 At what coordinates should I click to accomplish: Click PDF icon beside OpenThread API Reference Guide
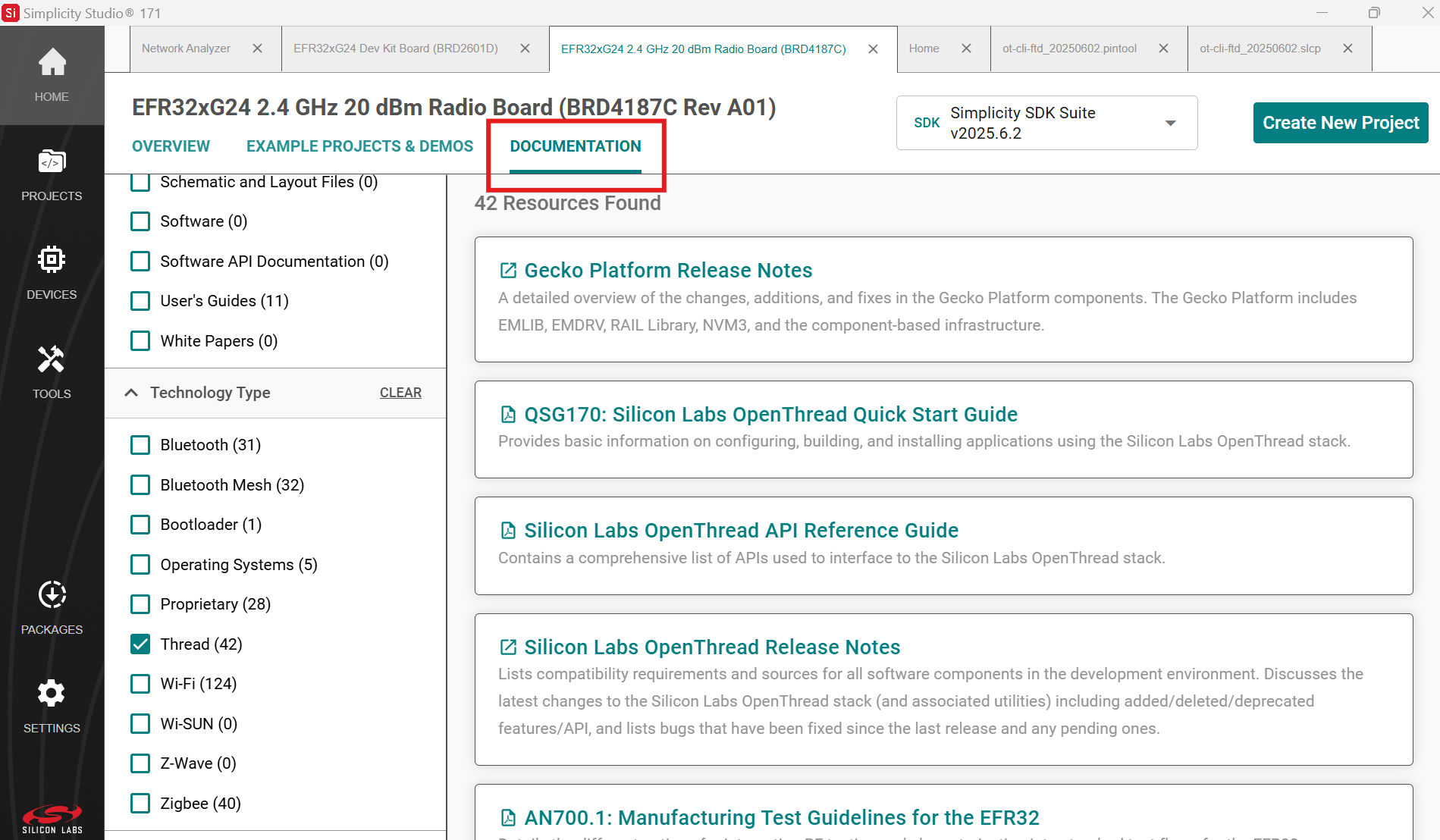pyautogui.click(x=508, y=531)
